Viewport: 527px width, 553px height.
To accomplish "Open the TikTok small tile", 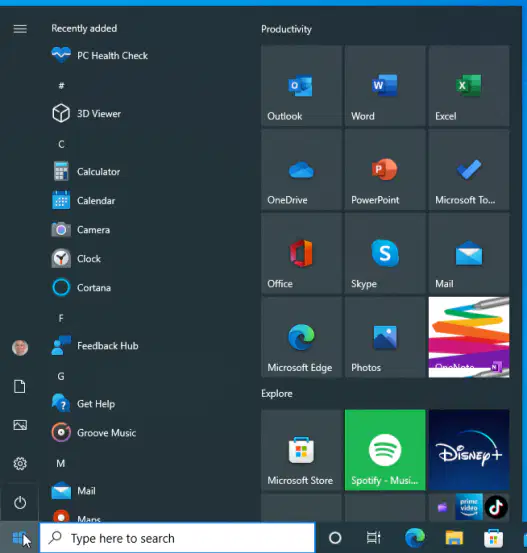I will click(x=496, y=507).
